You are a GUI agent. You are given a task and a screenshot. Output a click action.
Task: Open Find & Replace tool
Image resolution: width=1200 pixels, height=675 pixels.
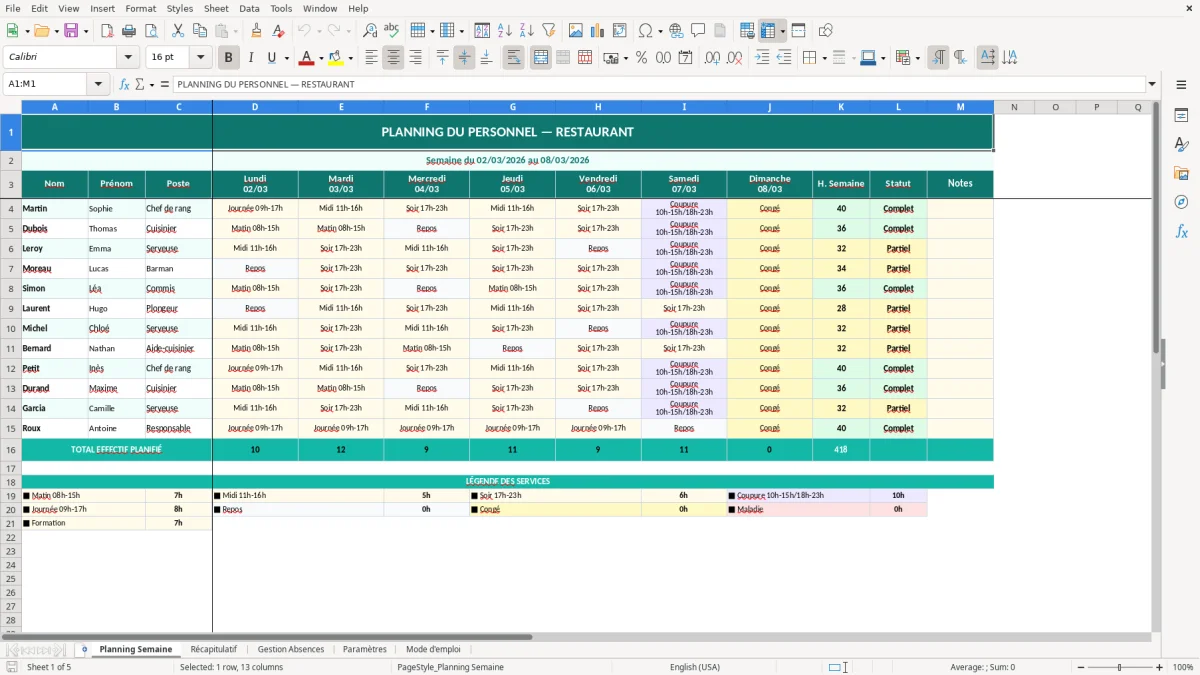[370, 31]
